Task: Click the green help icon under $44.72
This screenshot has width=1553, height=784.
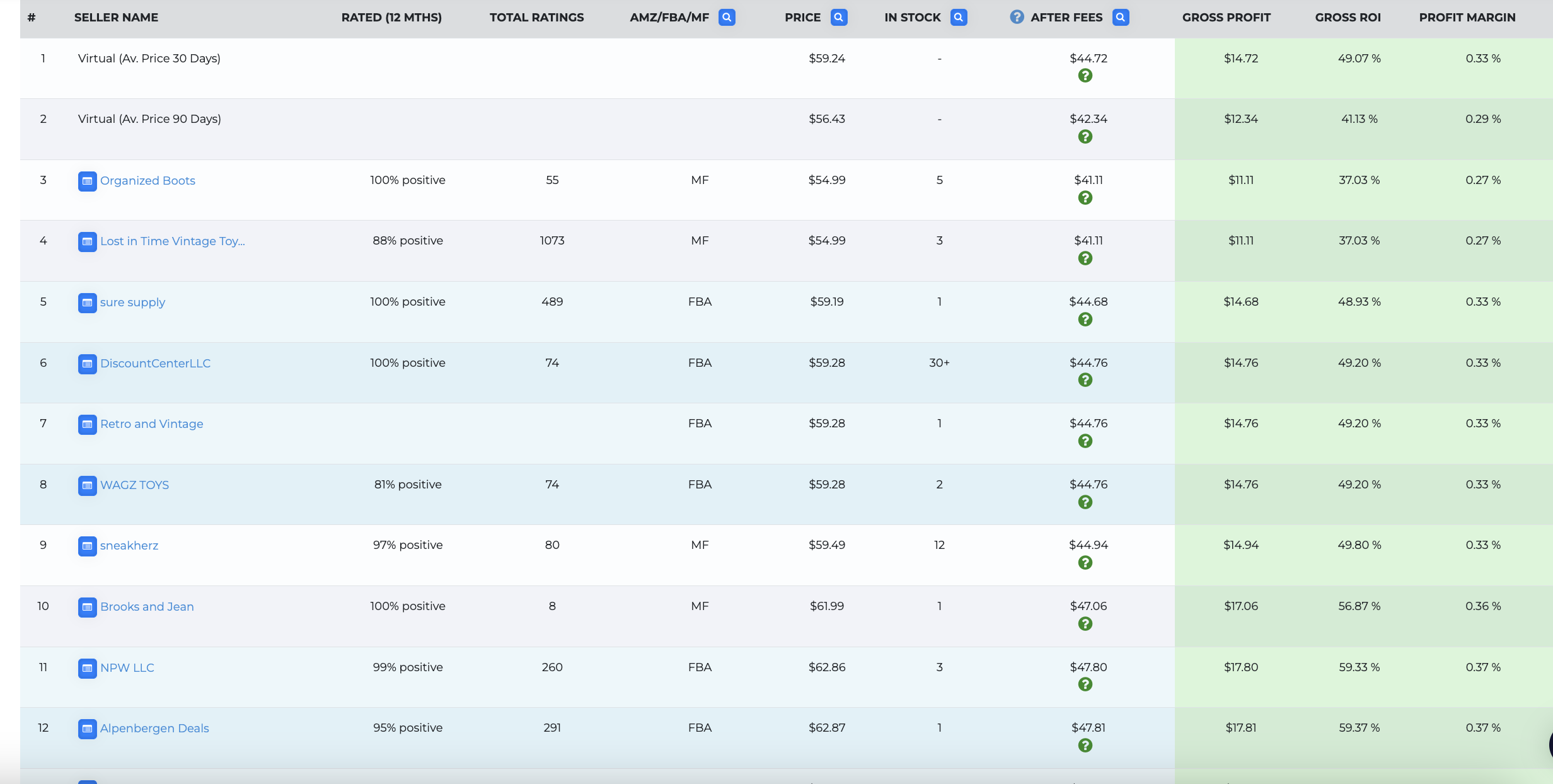Action: (x=1085, y=76)
